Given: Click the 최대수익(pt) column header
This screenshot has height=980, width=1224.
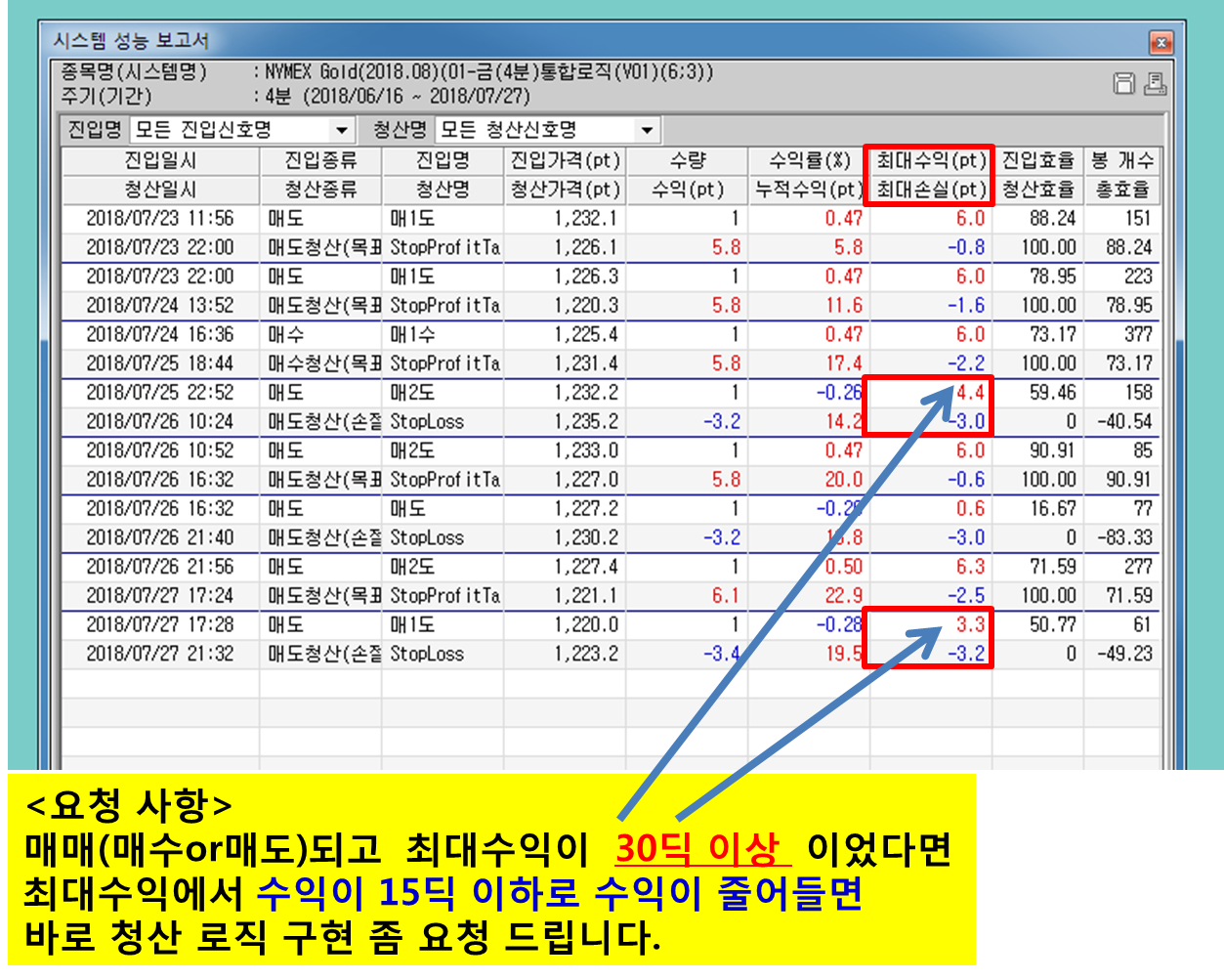Looking at the screenshot, I should tap(930, 160).
